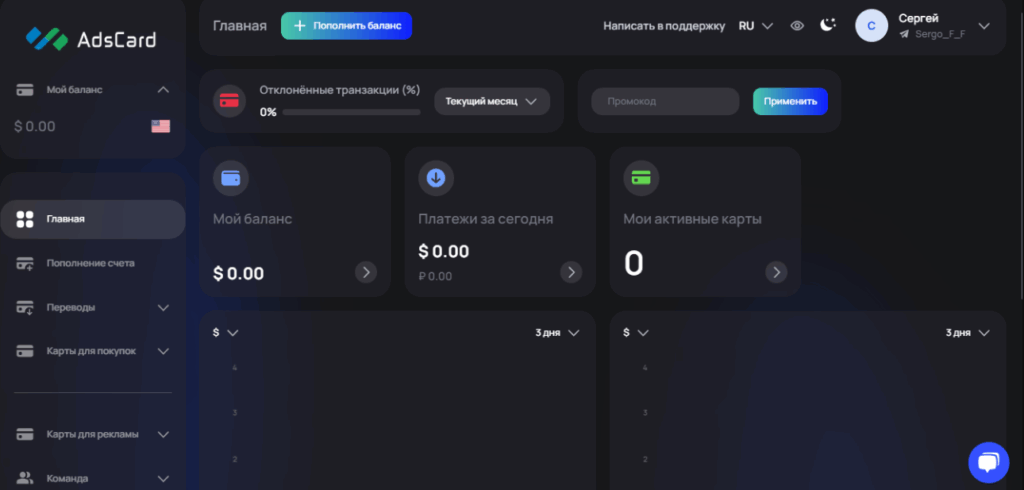Image resolution: width=1024 pixels, height=490 pixels.
Task: Expand the Карты для покупок chevron
Action: coord(163,351)
